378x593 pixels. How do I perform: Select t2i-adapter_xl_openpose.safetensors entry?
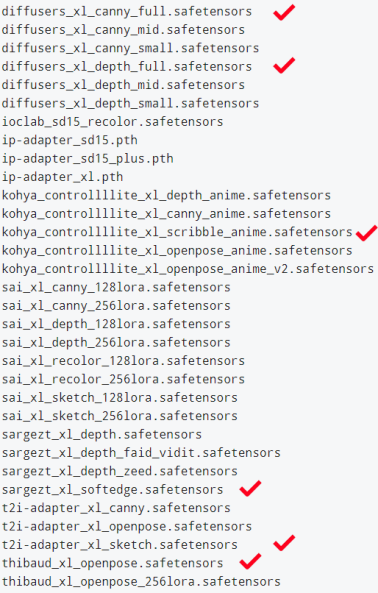pos(127,526)
